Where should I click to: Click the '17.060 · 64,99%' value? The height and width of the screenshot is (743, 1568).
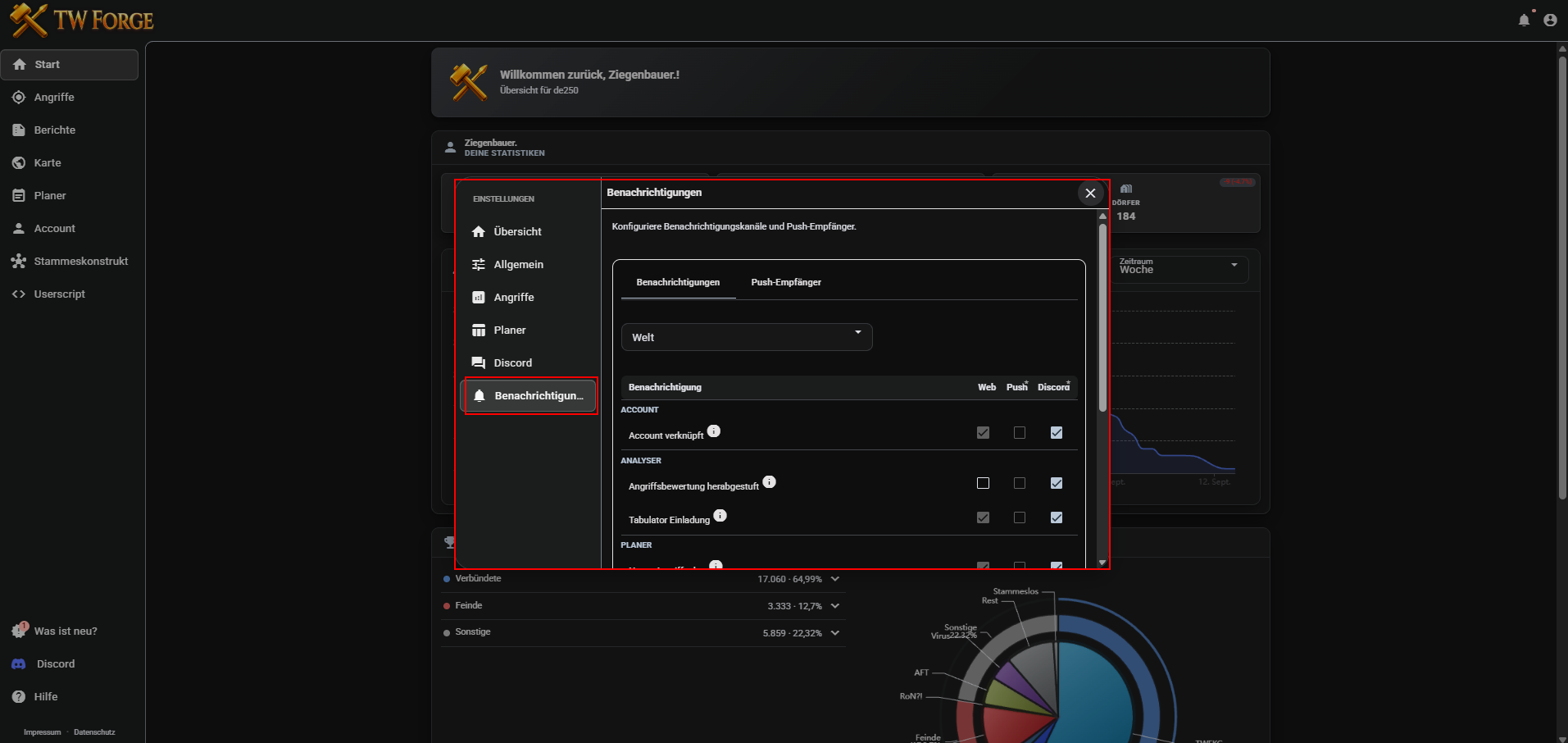pyautogui.click(x=790, y=579)
